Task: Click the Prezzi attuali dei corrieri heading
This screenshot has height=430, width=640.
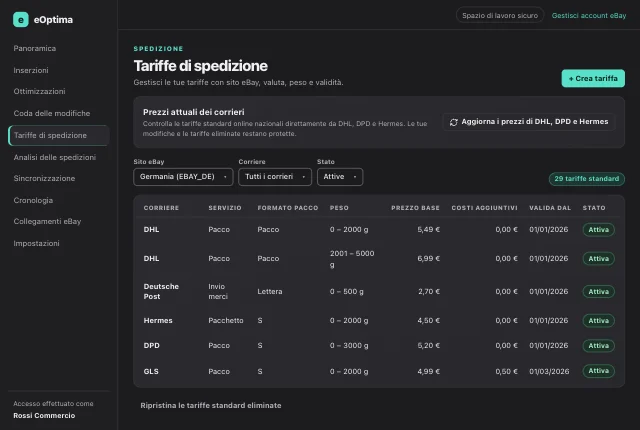Action: click(193, 112)
